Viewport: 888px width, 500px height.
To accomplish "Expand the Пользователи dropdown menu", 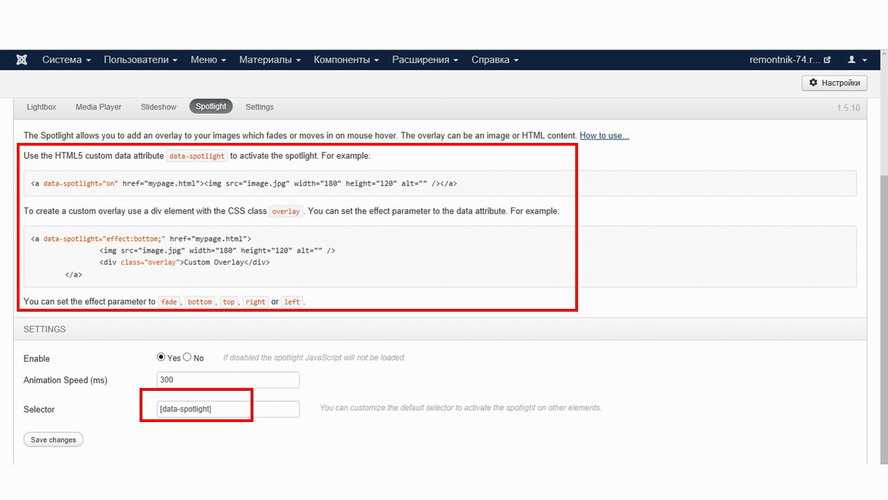I will (140, 60).
